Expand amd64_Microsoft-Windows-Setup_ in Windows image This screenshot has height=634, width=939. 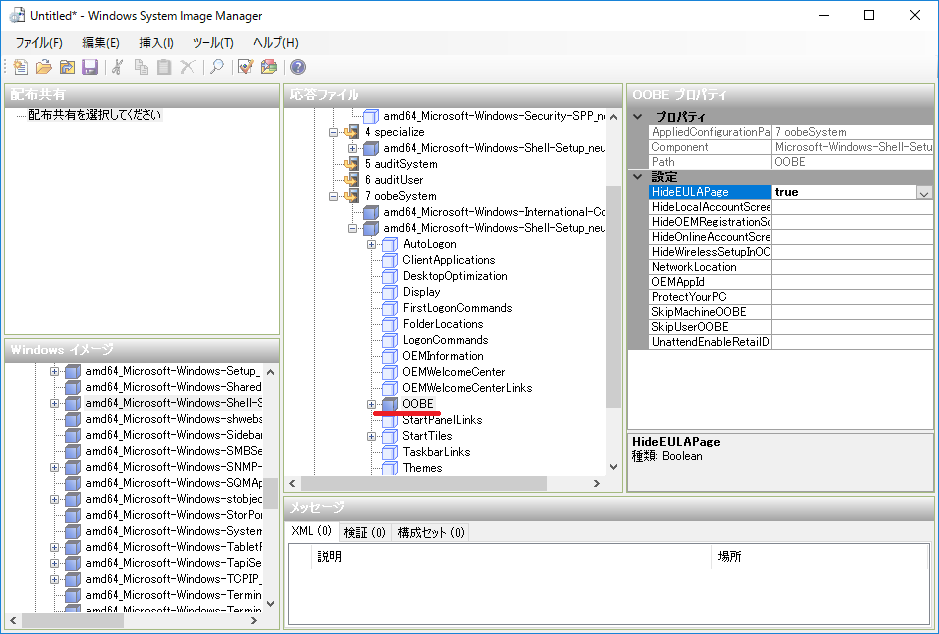54,371
